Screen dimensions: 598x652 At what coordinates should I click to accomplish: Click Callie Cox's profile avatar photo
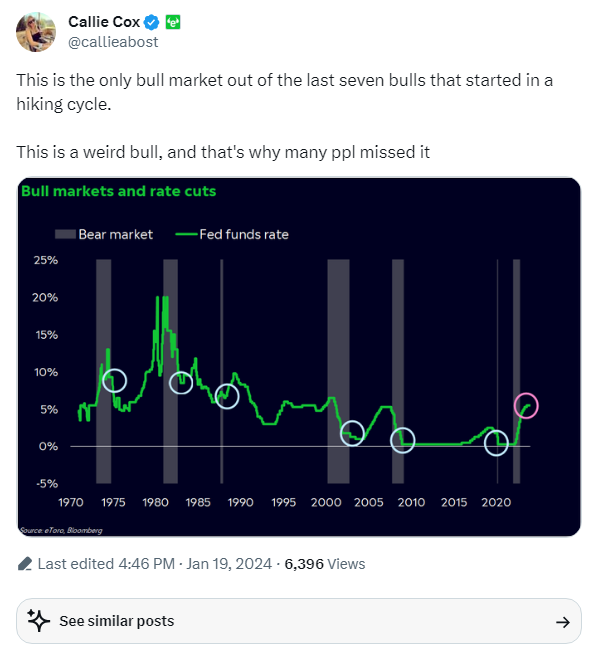[36, 32]
